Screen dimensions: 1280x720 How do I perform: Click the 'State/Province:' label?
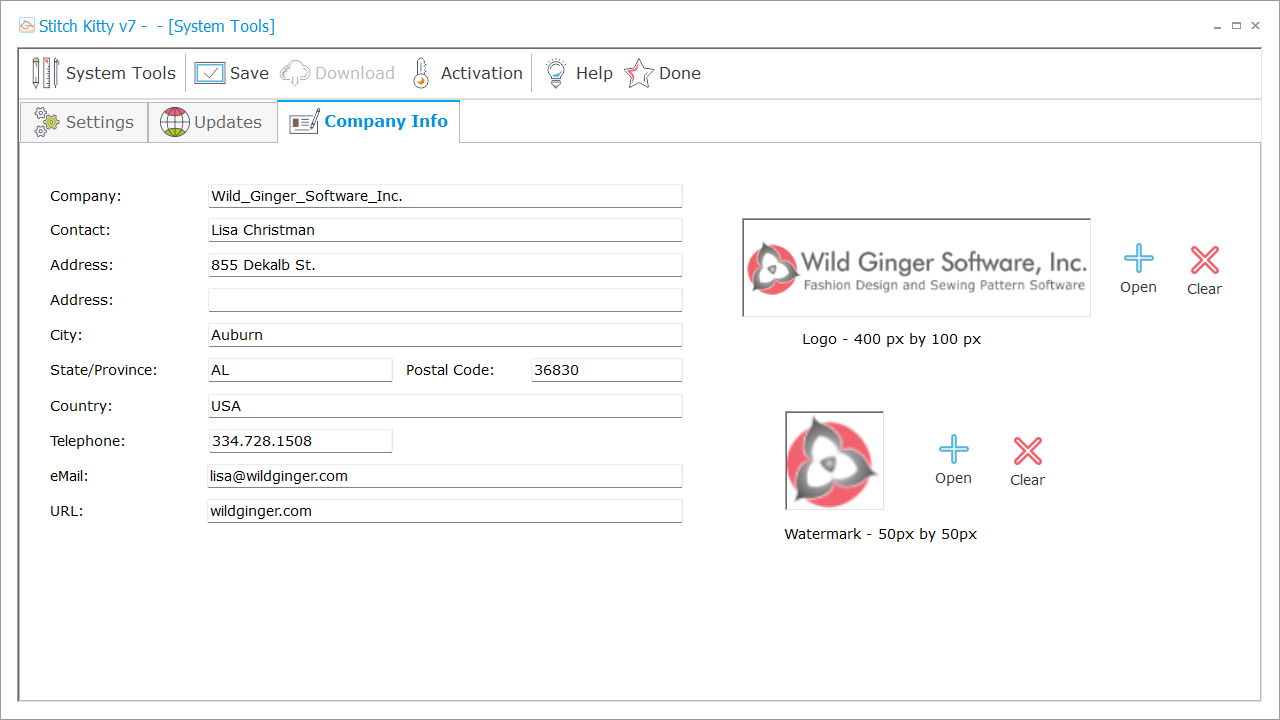(x=104, y=370)
